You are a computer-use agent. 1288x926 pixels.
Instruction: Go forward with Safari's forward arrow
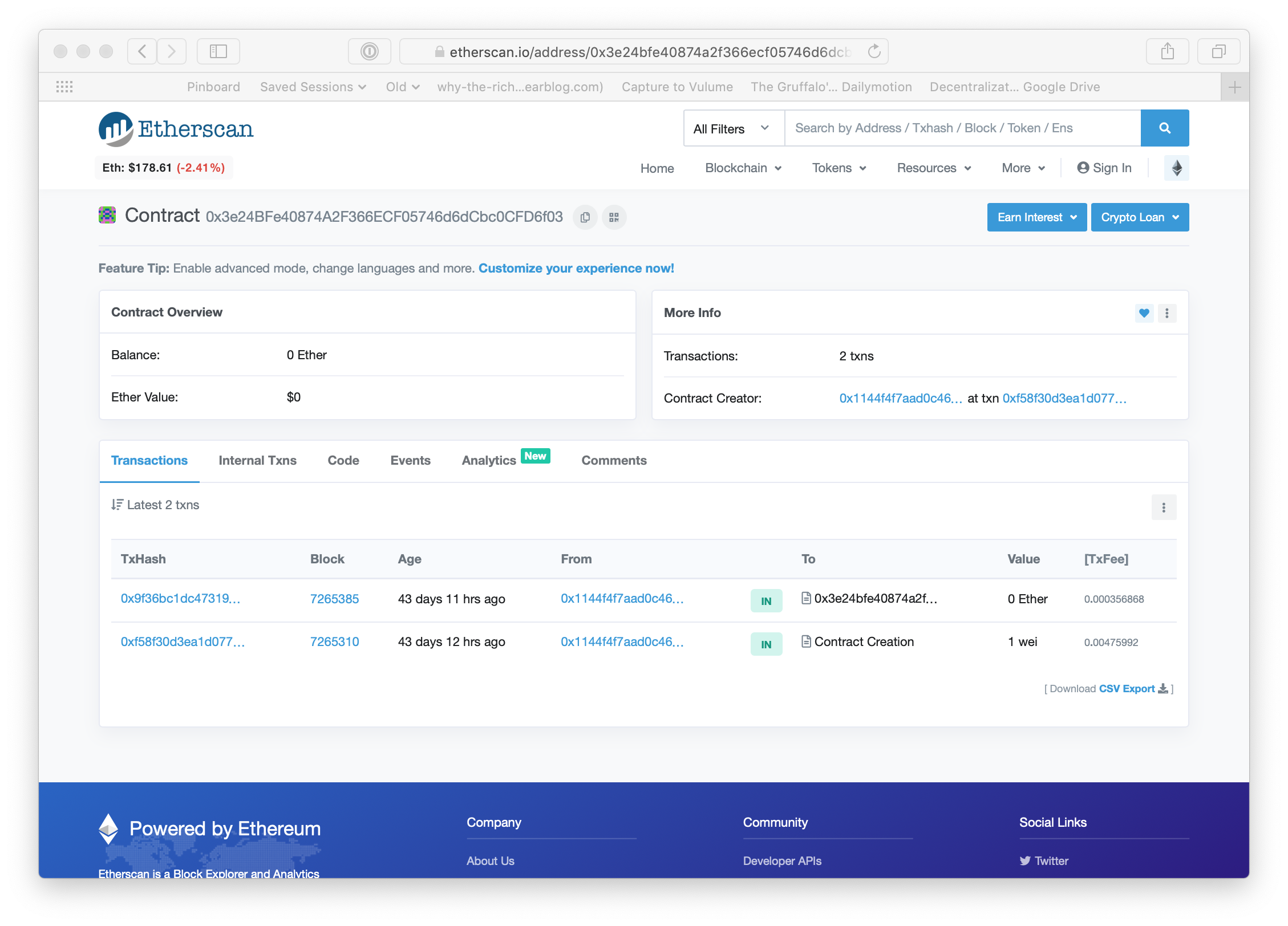click(172, 51)
